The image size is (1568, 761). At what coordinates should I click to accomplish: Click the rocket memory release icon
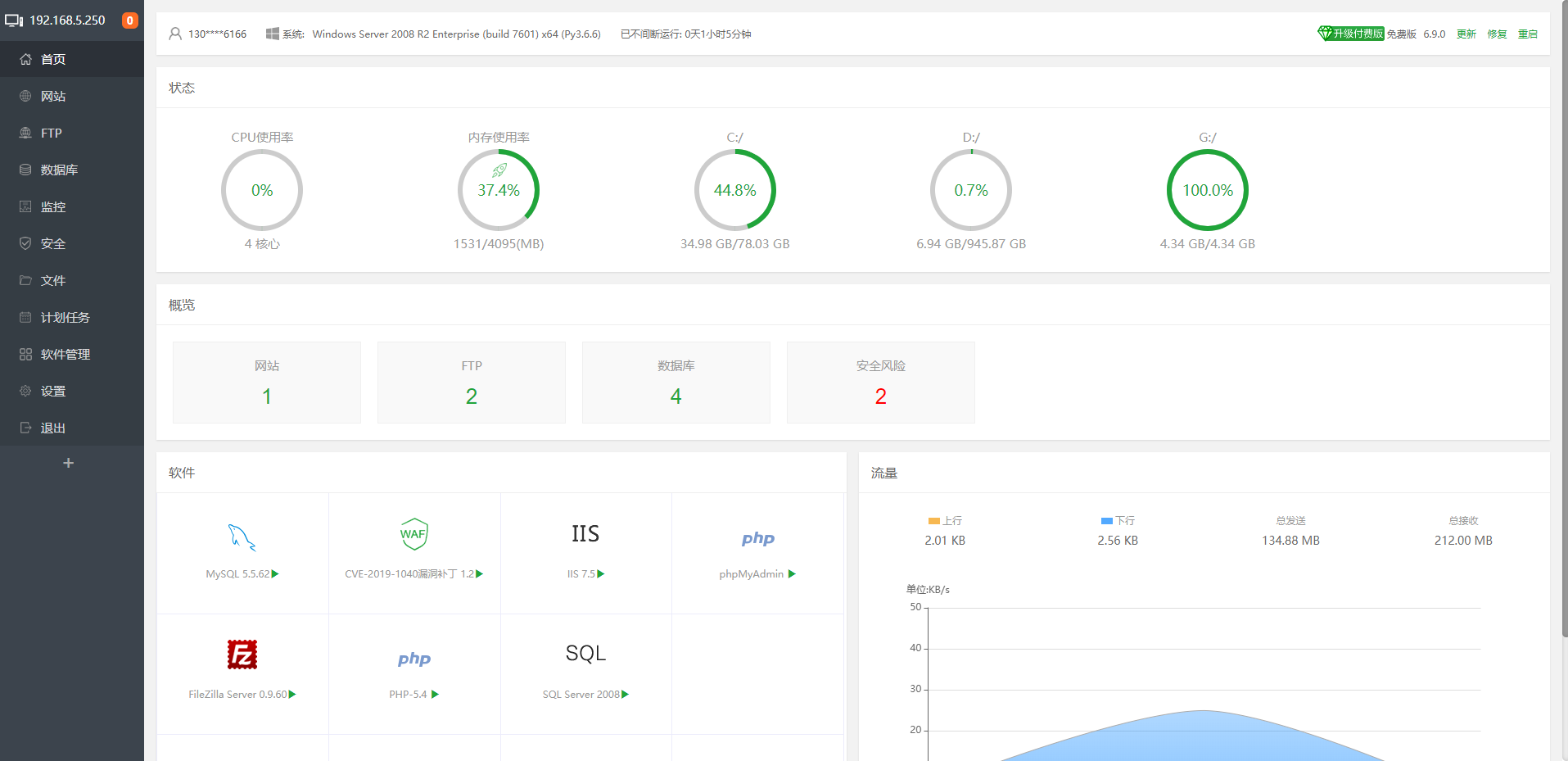pyautogui.click(x=499, y=170)
